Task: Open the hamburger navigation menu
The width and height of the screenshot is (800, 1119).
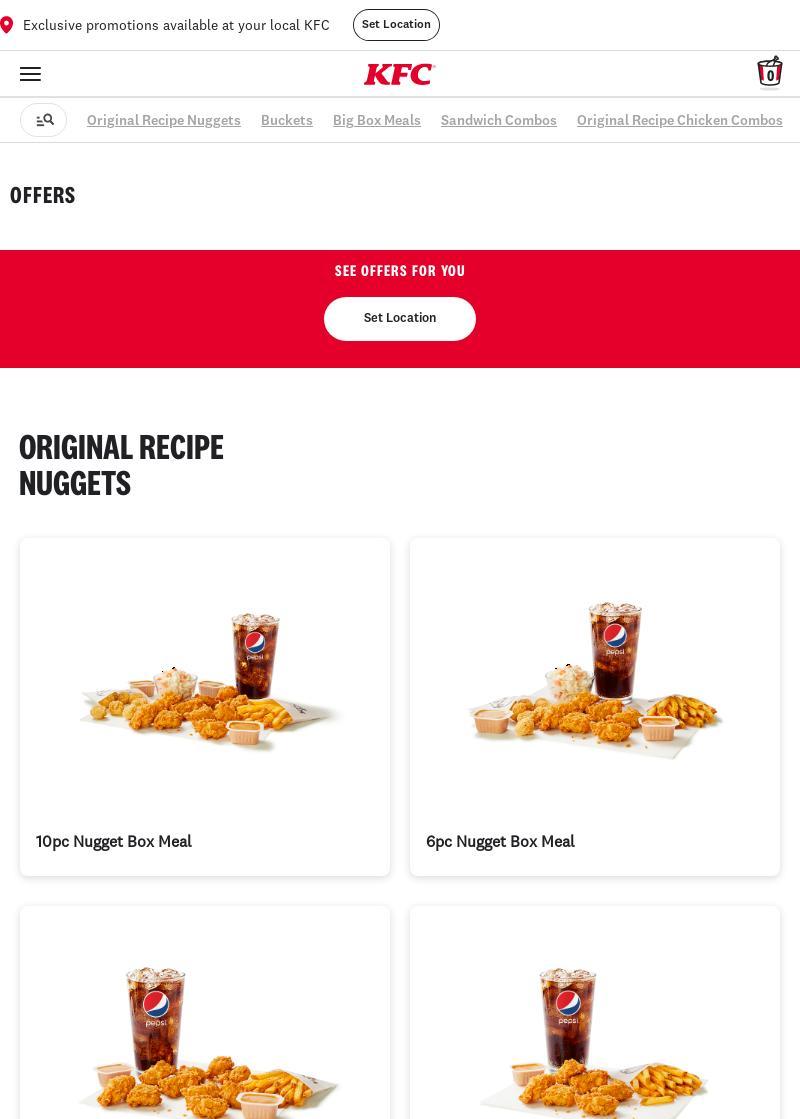Action: pos(30,74)
